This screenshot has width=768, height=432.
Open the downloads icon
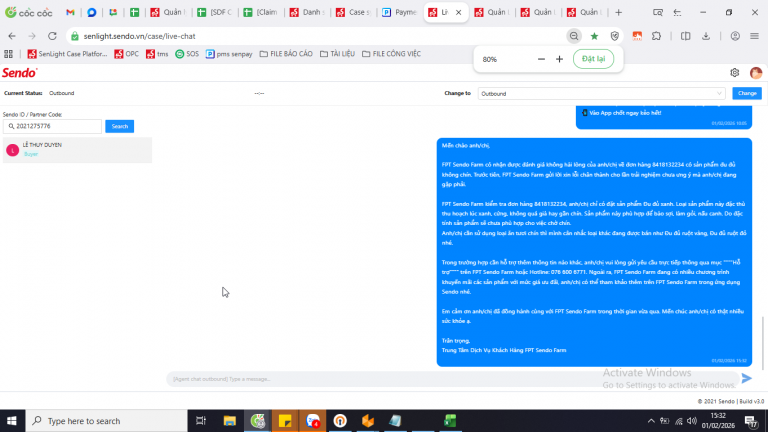point(706,36)
